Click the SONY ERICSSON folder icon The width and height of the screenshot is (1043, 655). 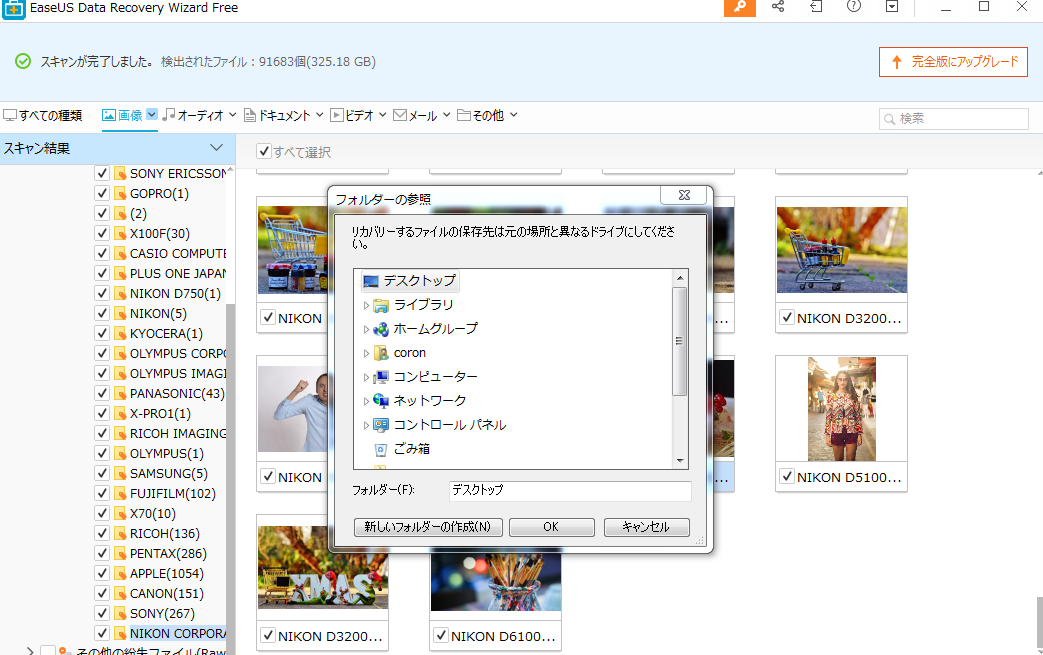[120, 174]
